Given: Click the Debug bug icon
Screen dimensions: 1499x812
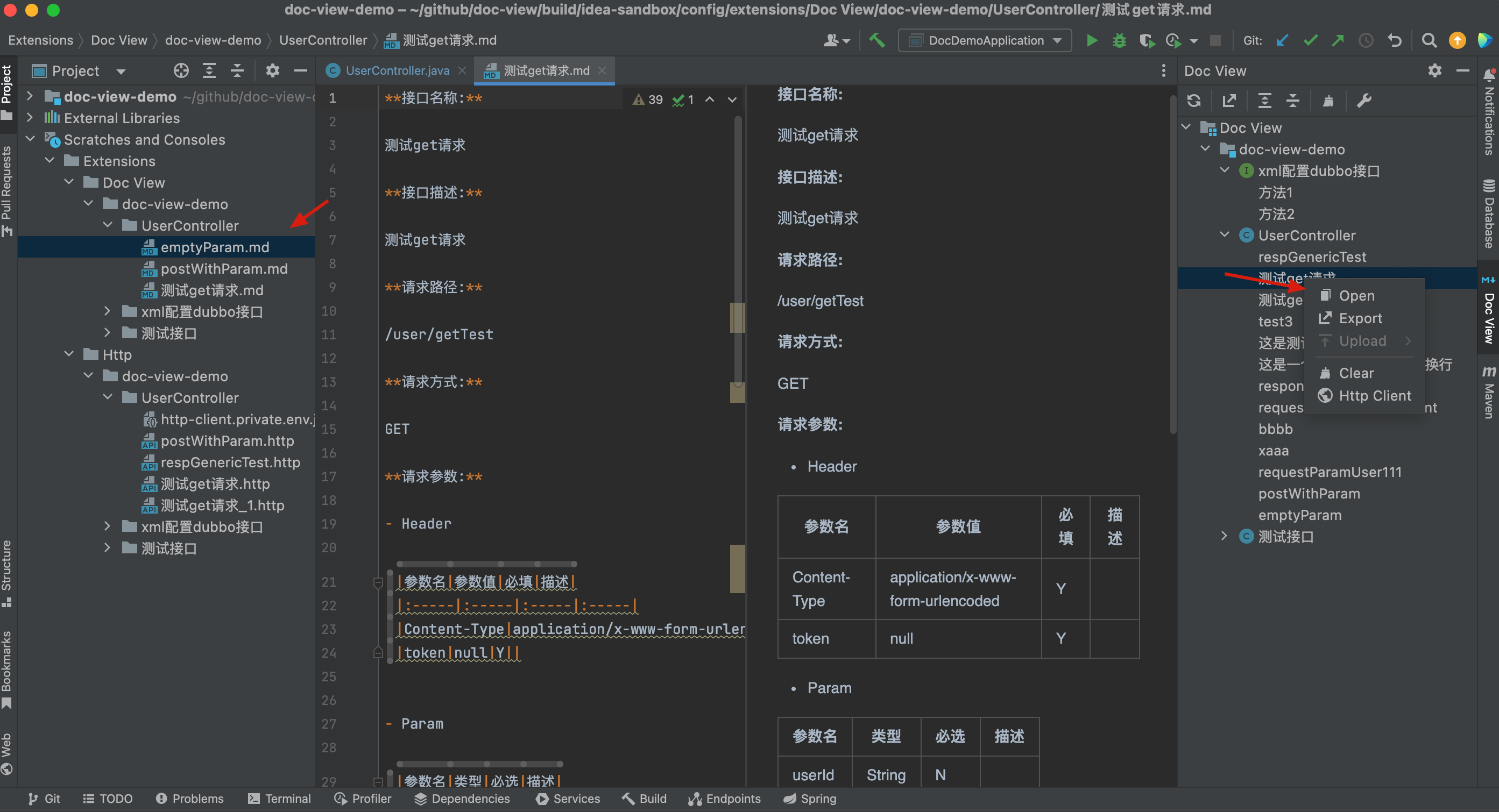Looking at the screenshot, I should click(x=1119, y=40).
